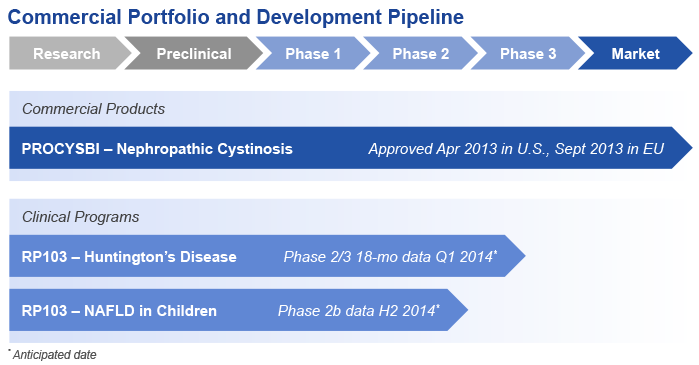Click the Commercial Portfolio and Development Pipeline title
Image resolution: width=699 pixels, height=365 pixels.
(x=235, y=17)
